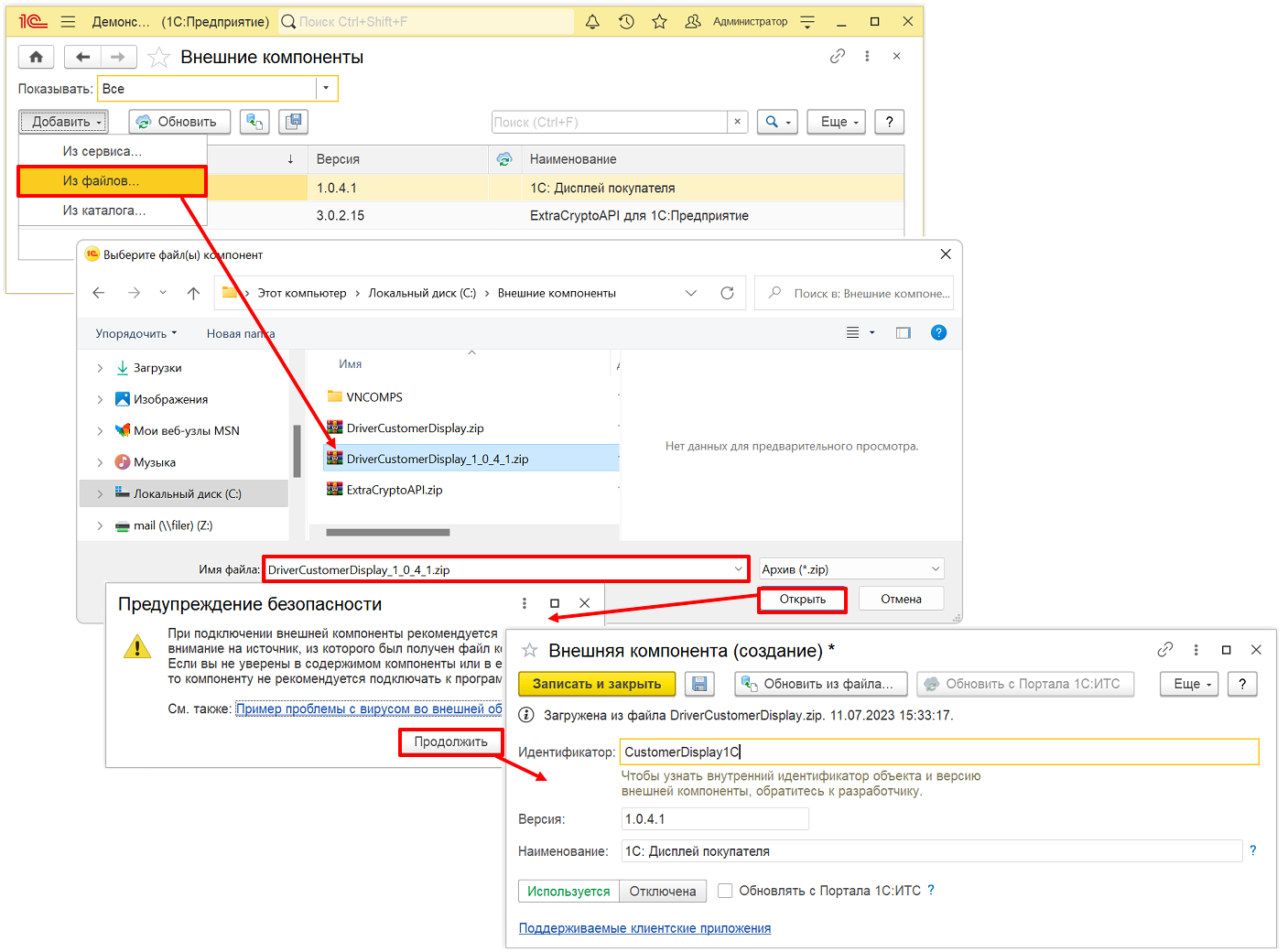
Task: Open search magnifier dropdown in list toolbar
Action: tap(778, 122)
